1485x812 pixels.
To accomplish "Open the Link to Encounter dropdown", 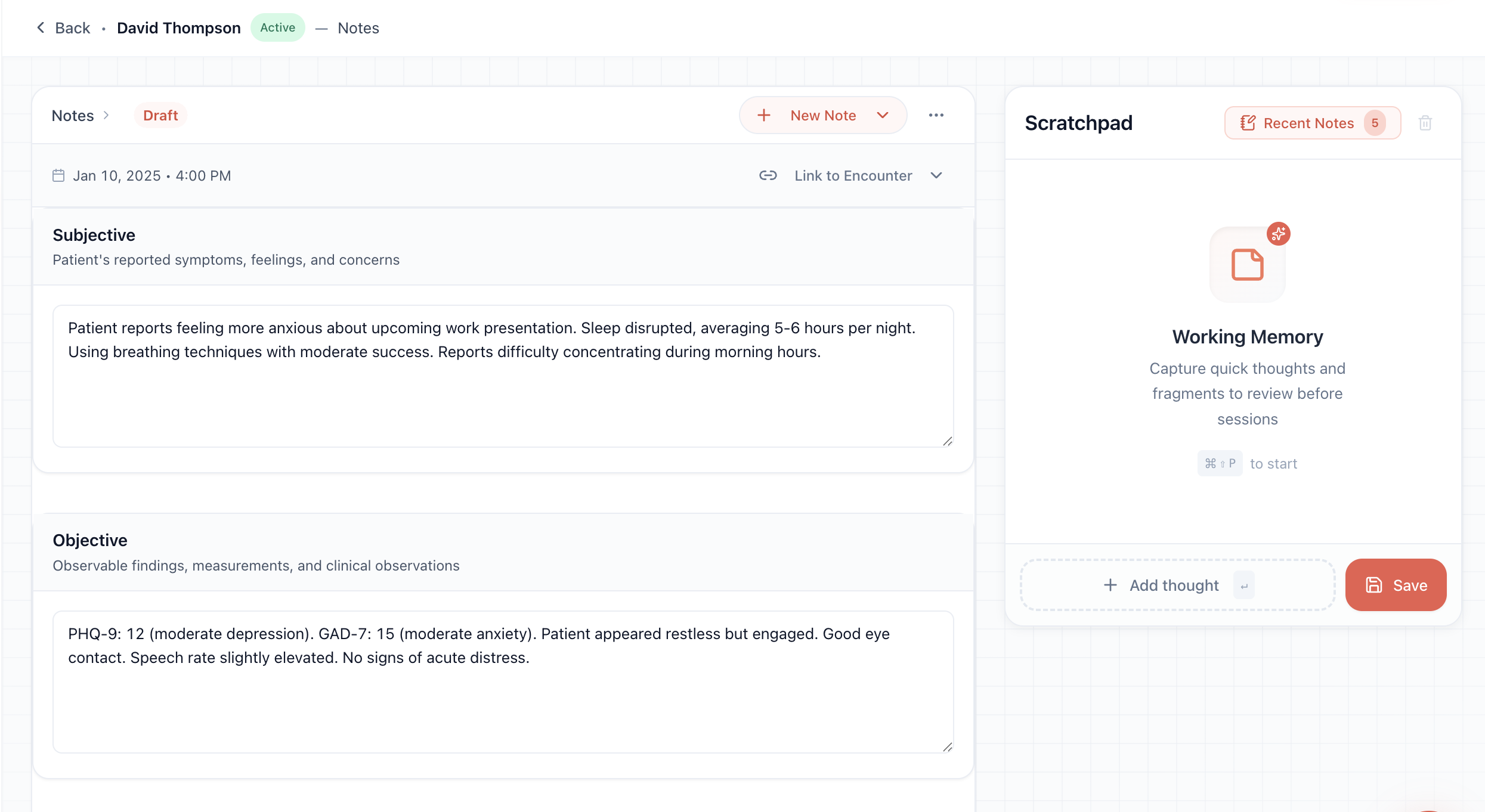I will (853, 175).
